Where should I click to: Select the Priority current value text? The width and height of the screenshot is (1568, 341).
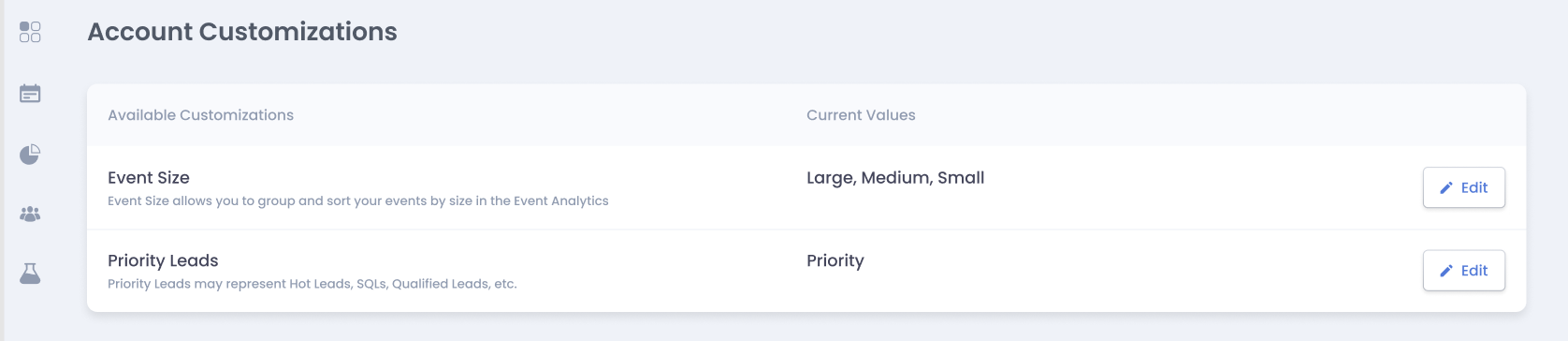[x=835, y=260]
